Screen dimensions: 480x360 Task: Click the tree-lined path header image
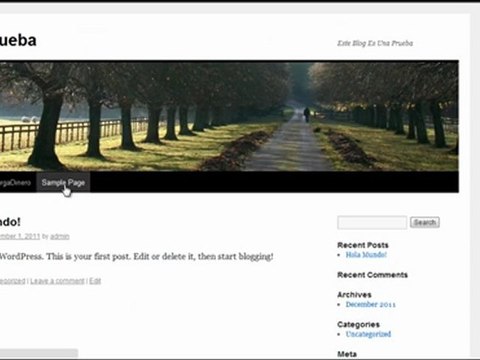point(229,116)
